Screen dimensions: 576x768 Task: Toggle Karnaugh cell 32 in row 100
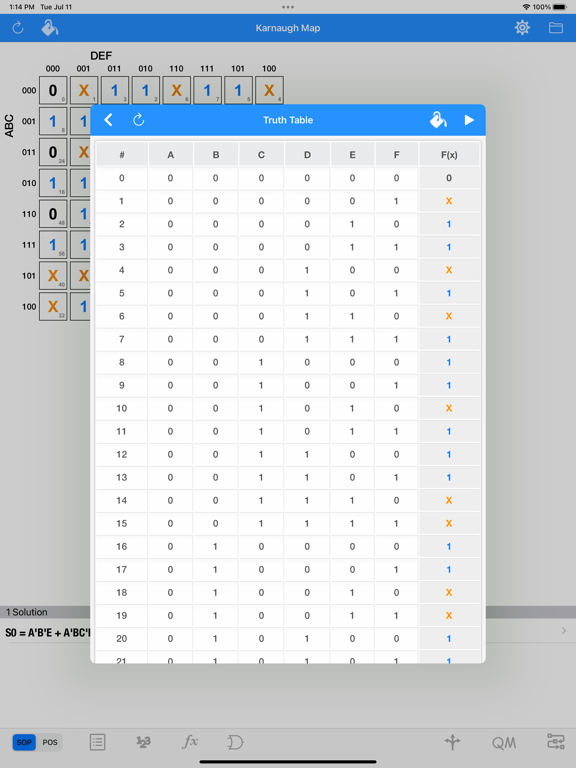tap(53, 306)
